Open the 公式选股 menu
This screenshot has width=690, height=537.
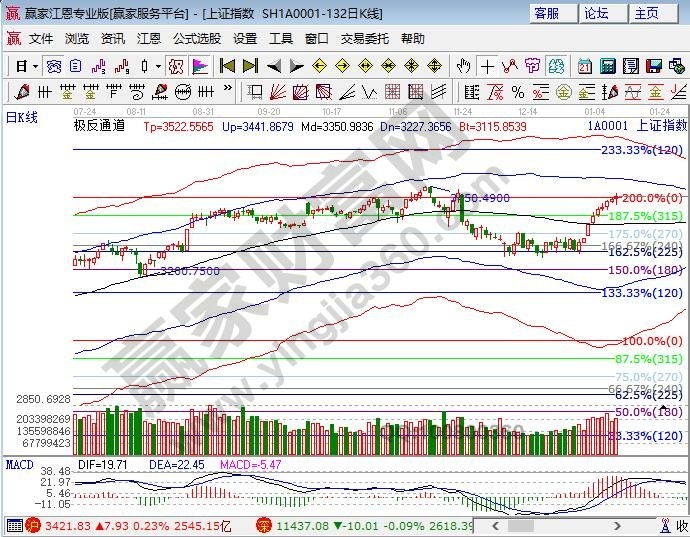click(196, 39)
